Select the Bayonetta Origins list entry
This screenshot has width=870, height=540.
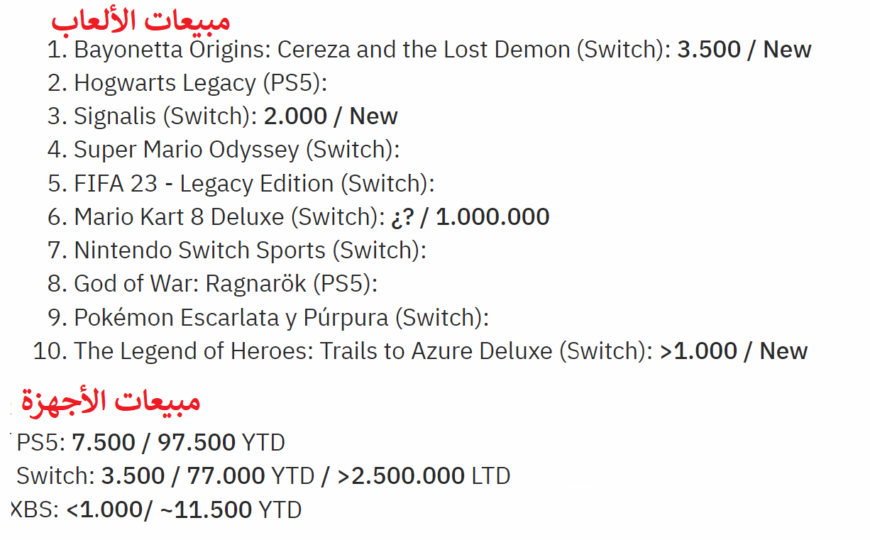pos(429,49)
